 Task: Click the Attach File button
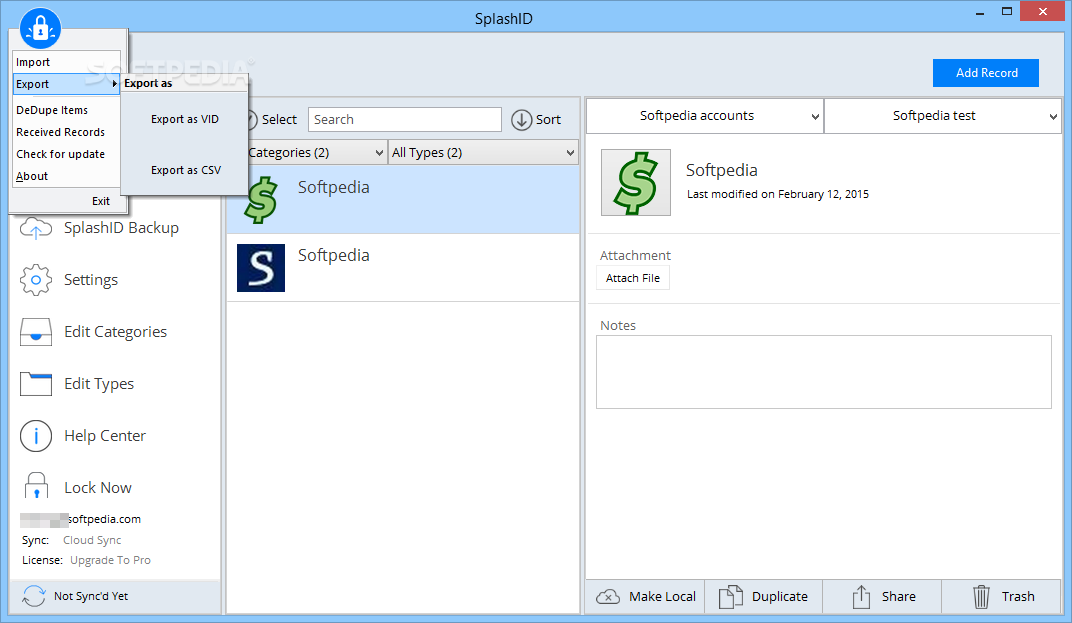click(633, 278)
